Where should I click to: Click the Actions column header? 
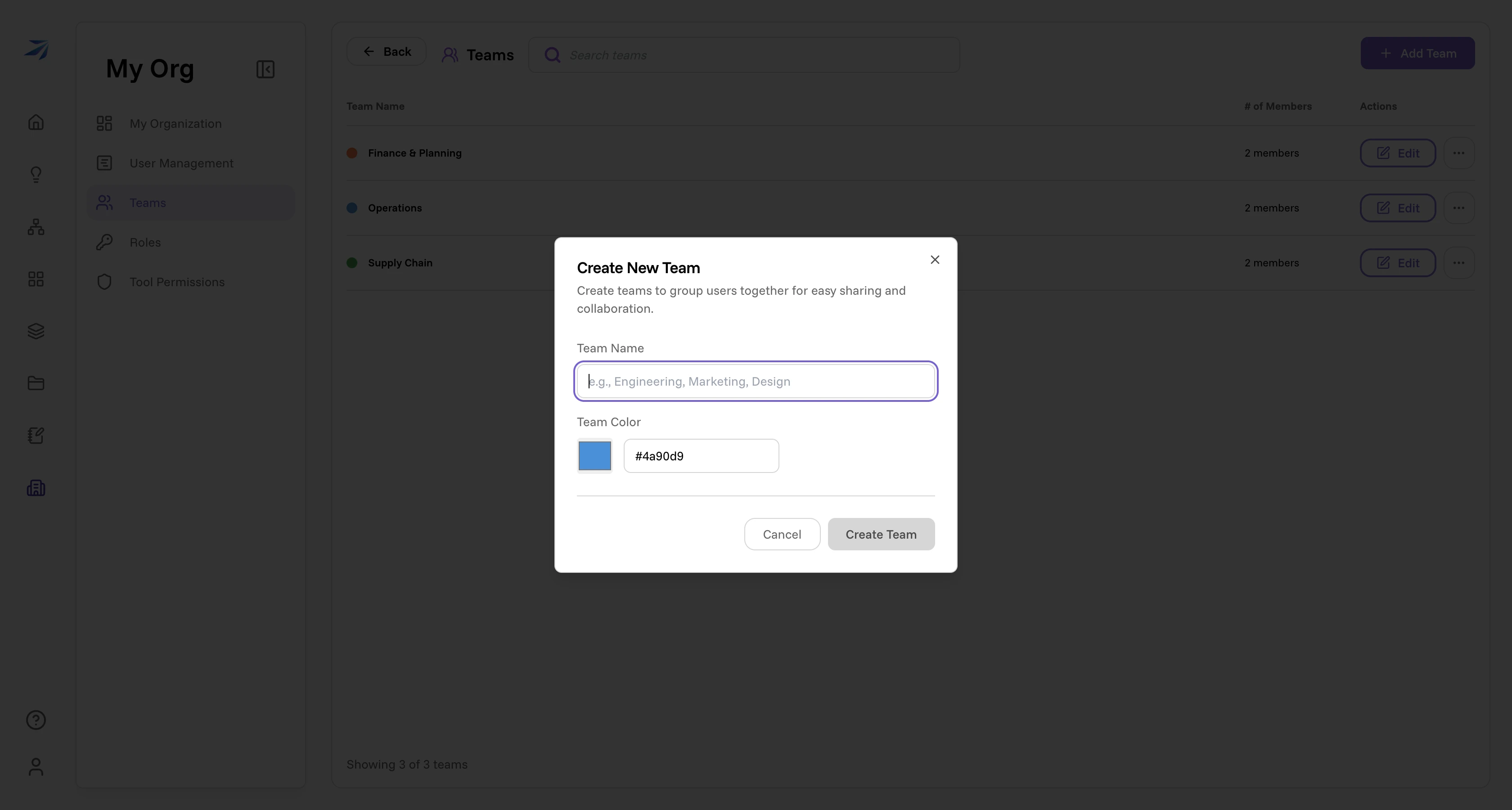click(1378, 106)
